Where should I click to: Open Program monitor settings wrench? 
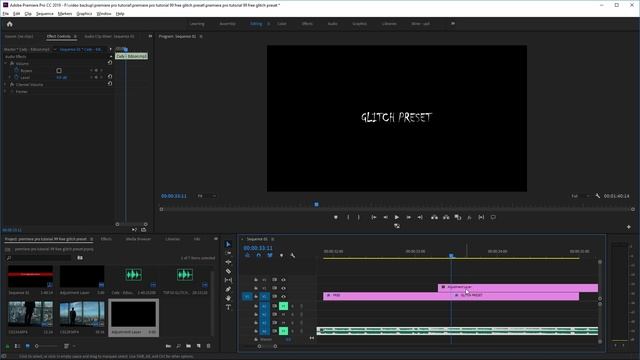click(x=598, y=196)
